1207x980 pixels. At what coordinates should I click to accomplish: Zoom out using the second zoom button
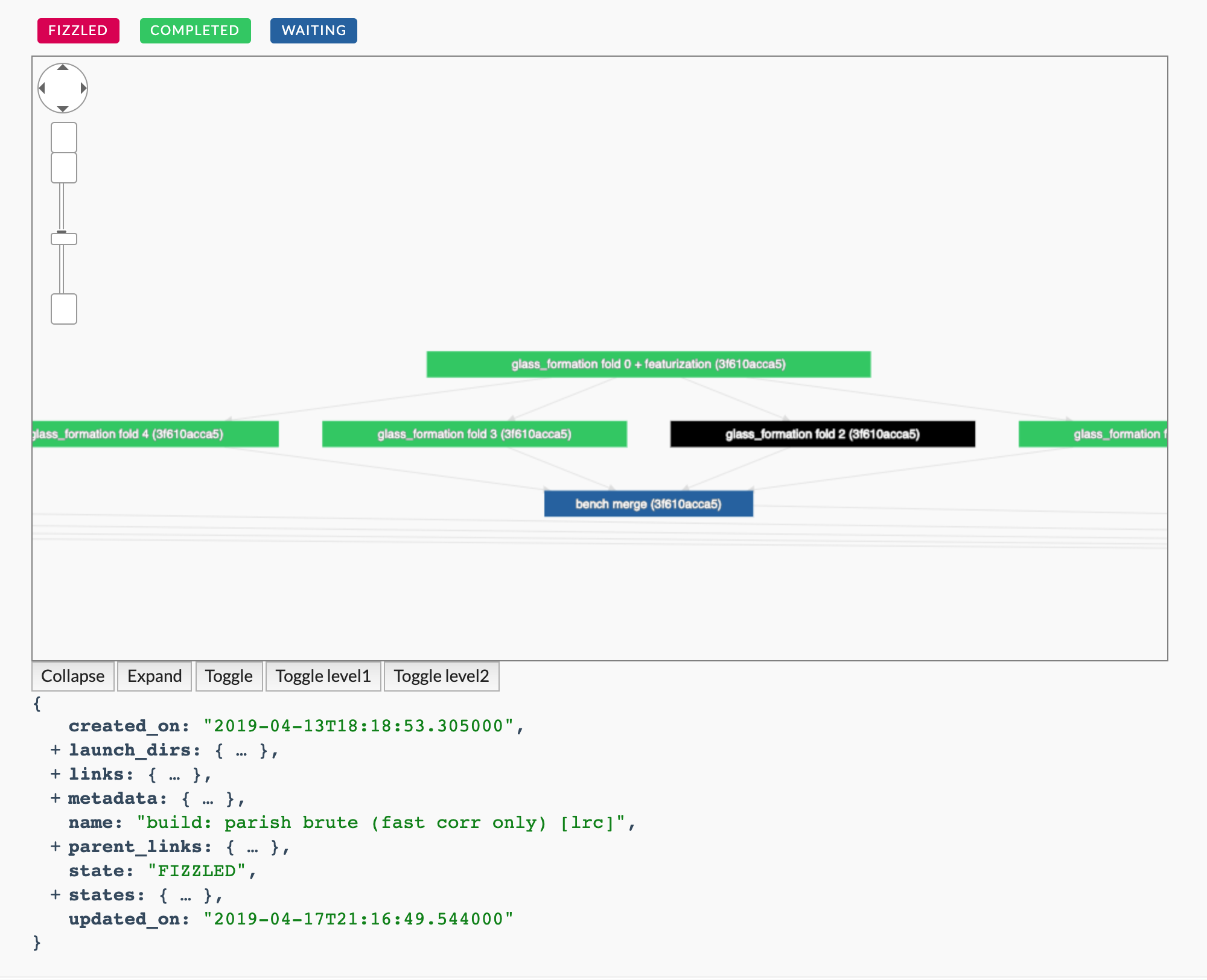[x=63, y=167]
